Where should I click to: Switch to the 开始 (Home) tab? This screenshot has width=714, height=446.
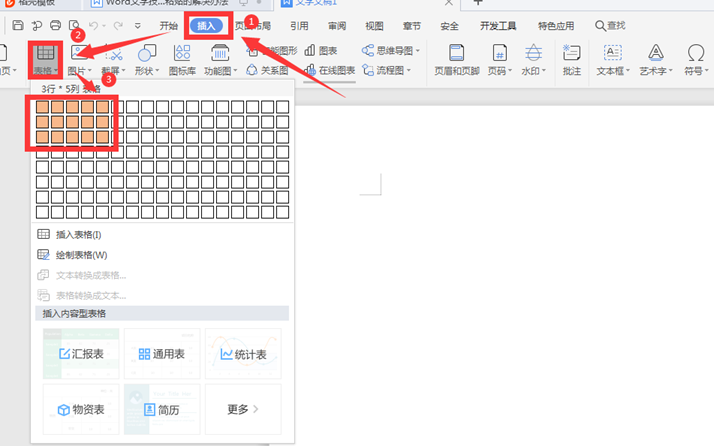click(x=168, y=26)
